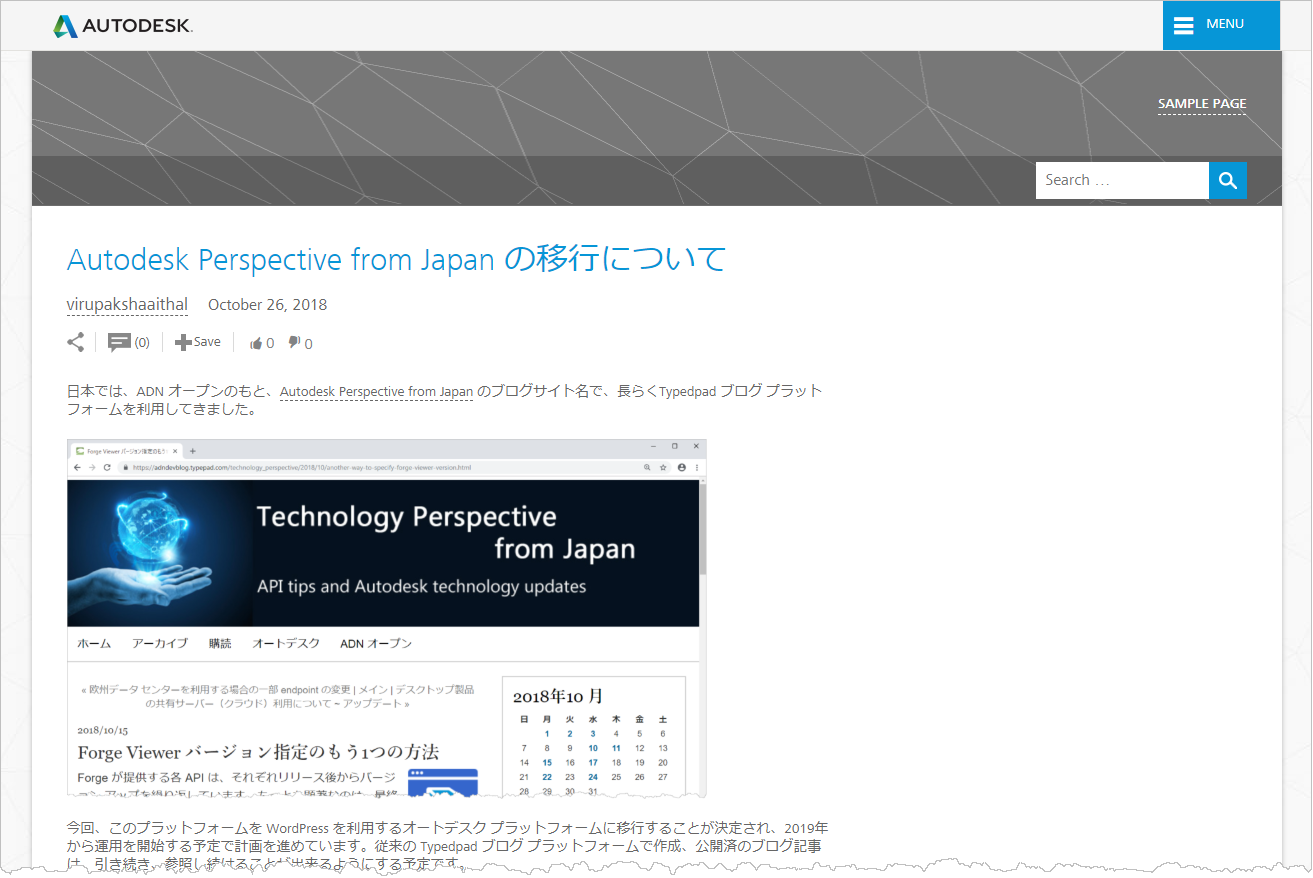
Task: Follow the inline 'Autodesk Perspective from Japan' link
Action: tap(376, 392)
